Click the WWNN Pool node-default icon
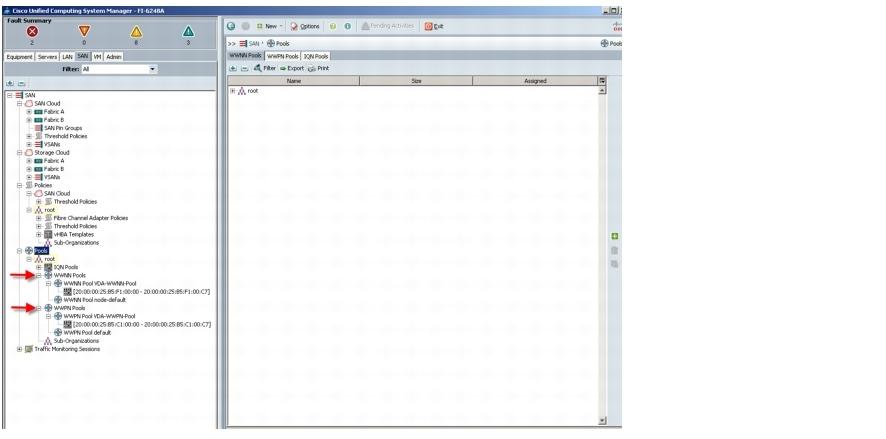This screenshot has width=886, height=439. (58, 300)
